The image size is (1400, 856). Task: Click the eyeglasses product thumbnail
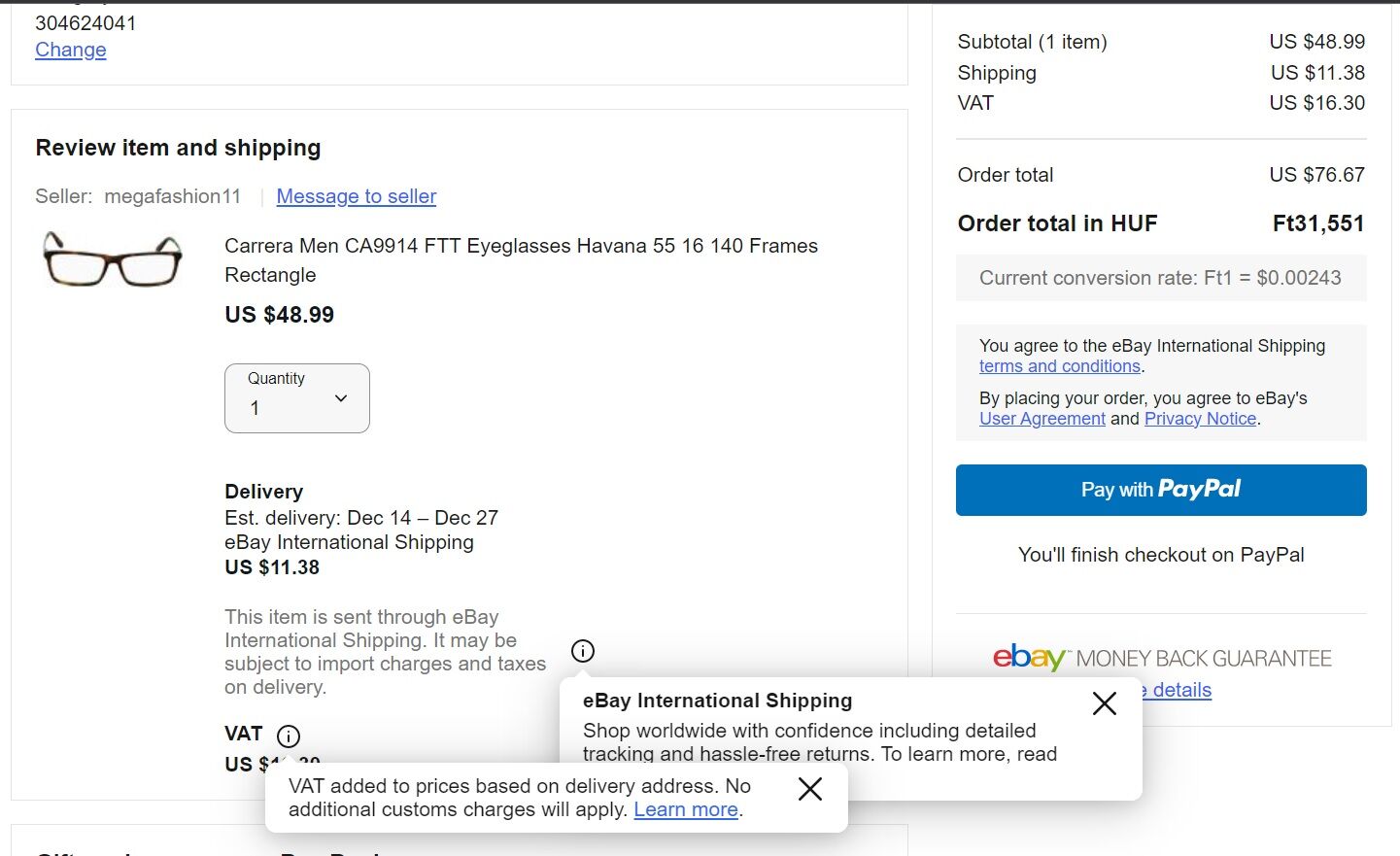pos(113,259)
